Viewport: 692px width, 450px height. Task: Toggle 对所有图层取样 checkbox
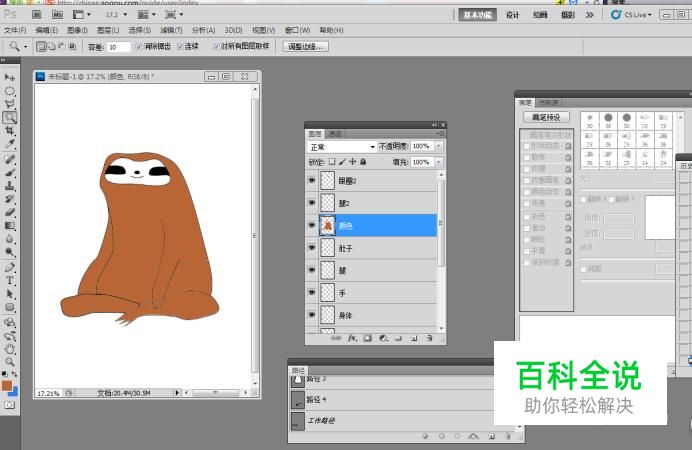click(x=216, y=46)
